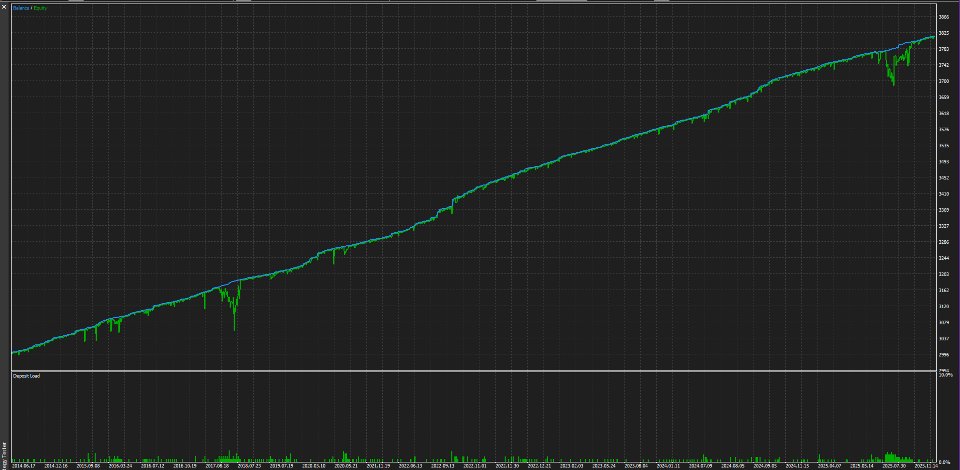960x470 pixels.
Task: Select the 2024.07.09 date label
Action: point(700,466)
